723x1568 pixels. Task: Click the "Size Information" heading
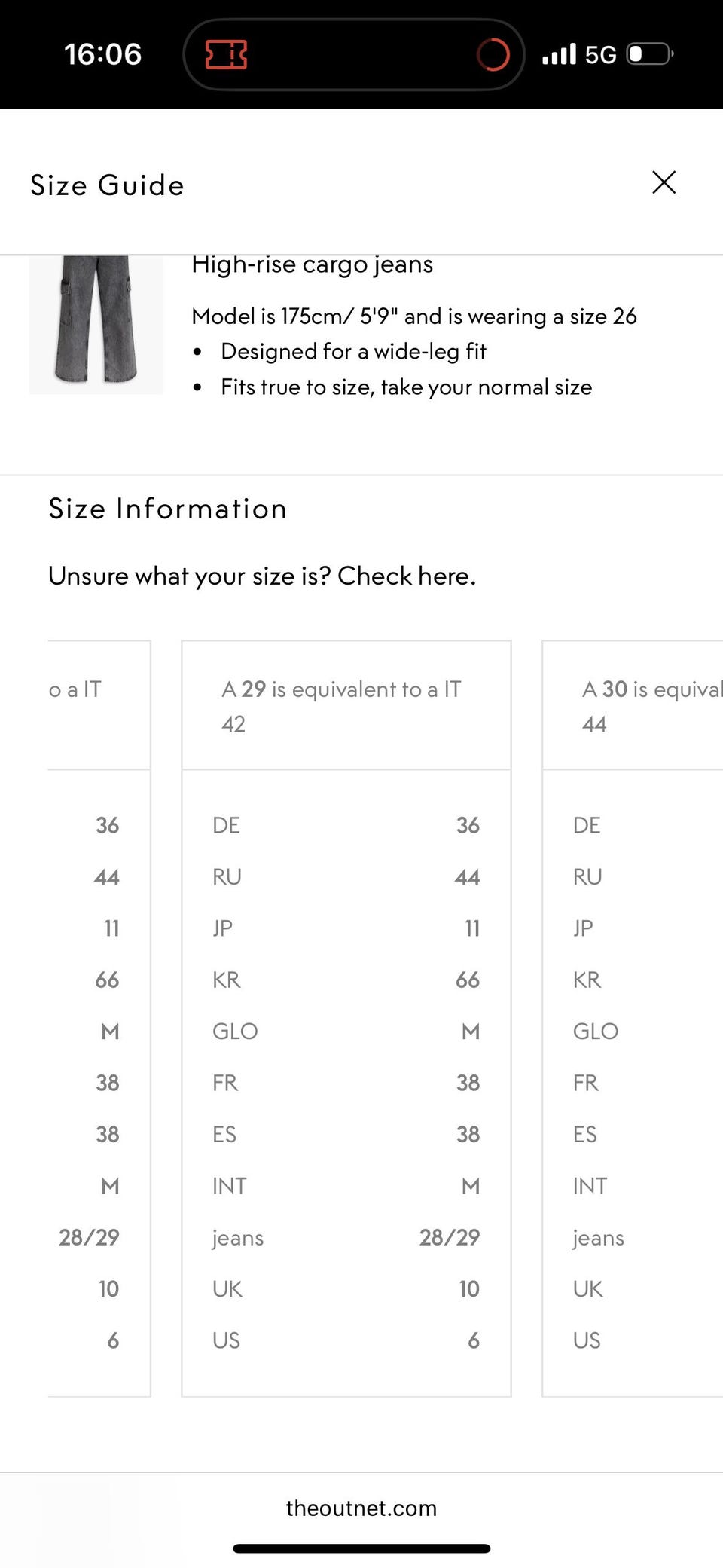pyautogui.click(x=168, y=509)
